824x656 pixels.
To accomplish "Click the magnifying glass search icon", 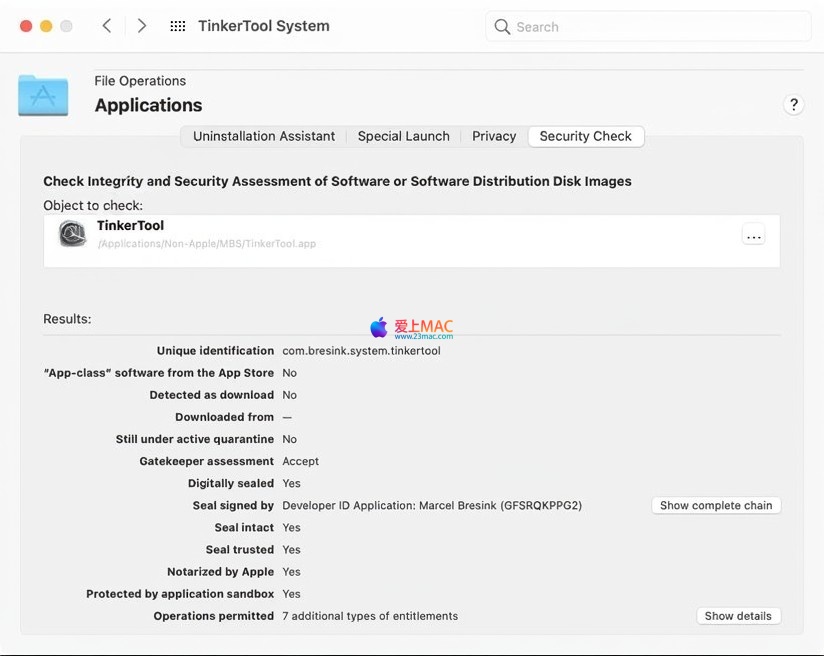I will point(502,27).
